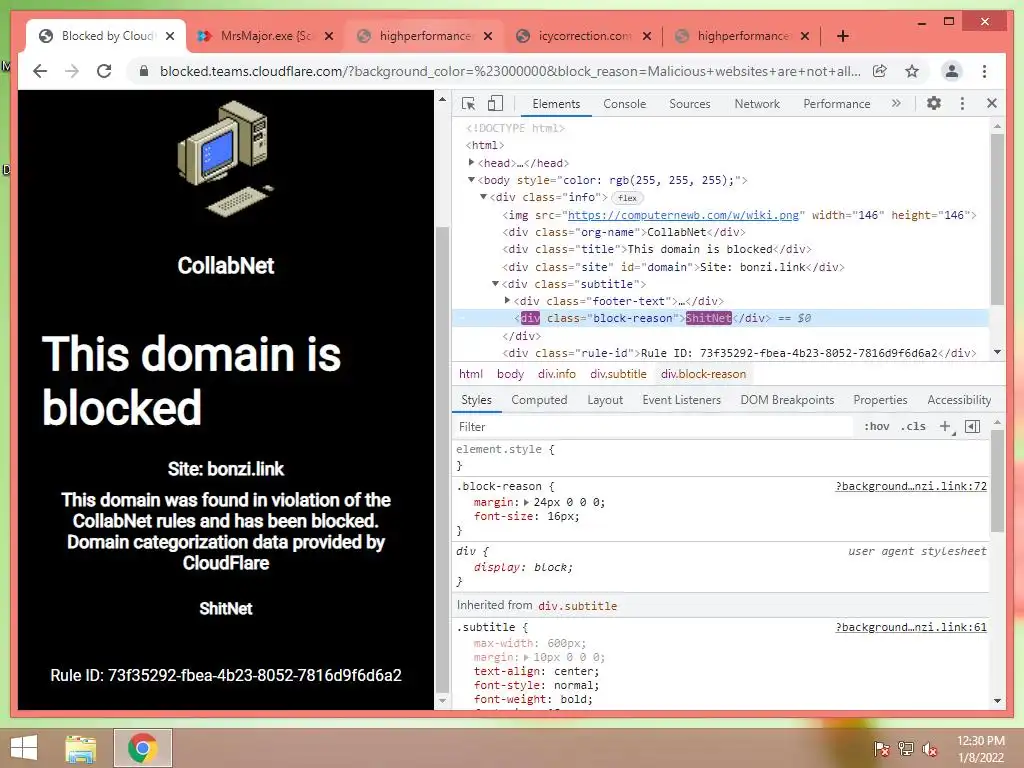Click the lock icon in address bar
Screen dimensions: 1024x768
point(144,71)
